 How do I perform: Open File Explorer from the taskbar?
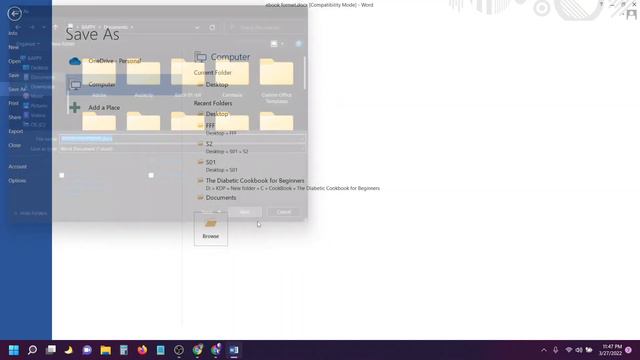tap(105, 350)
